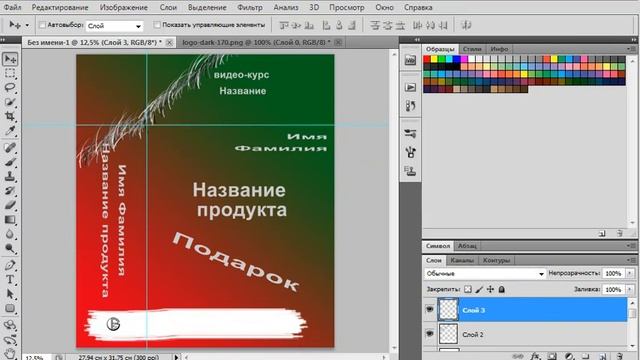Open the History panel icon

coord(410,106)
